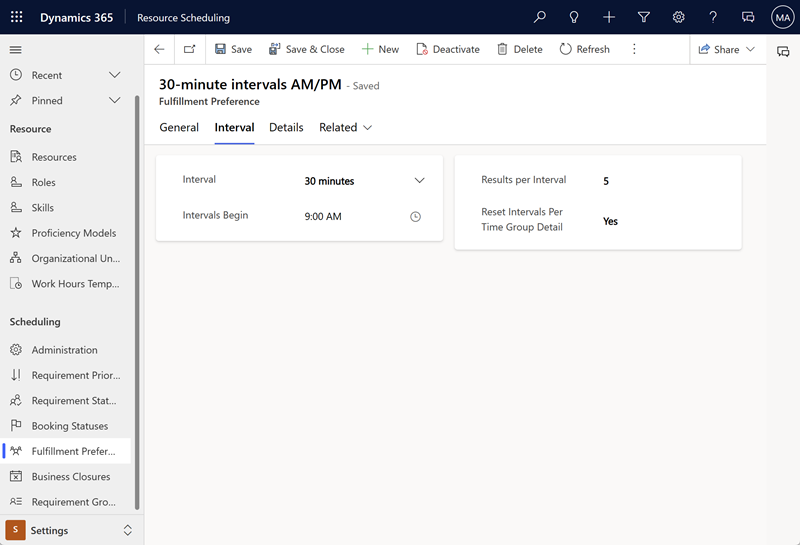Open the Interval 30 minutes dropdown
This screenshot has height=545, width=800.
pos(365,181)
